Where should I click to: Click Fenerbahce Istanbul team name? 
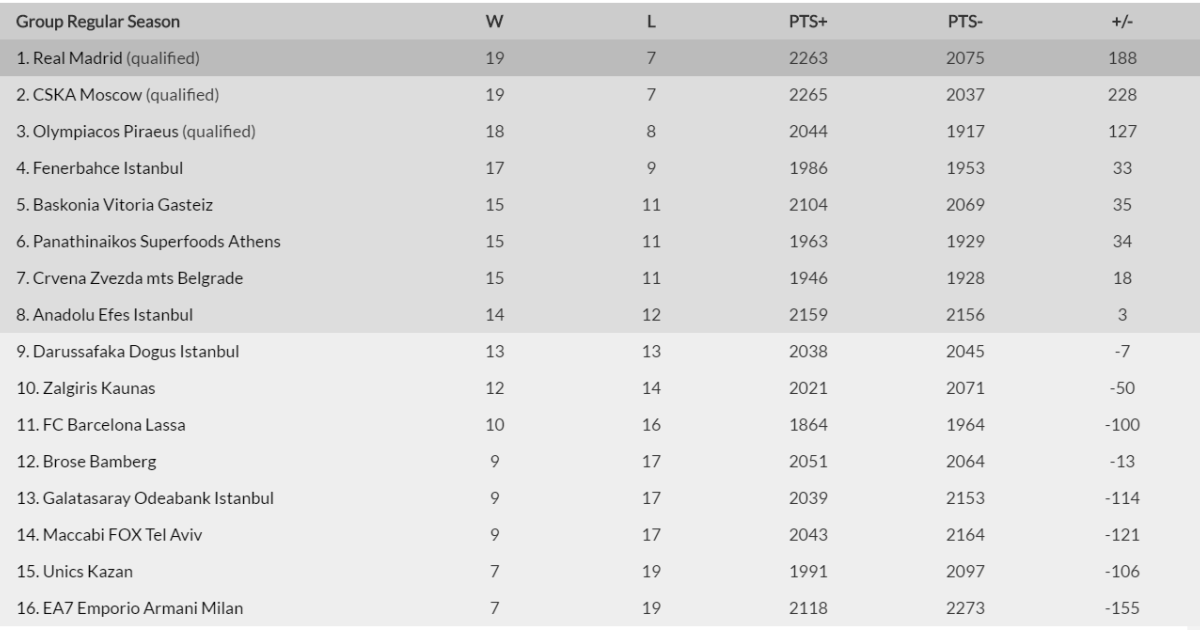click(100, 168)
